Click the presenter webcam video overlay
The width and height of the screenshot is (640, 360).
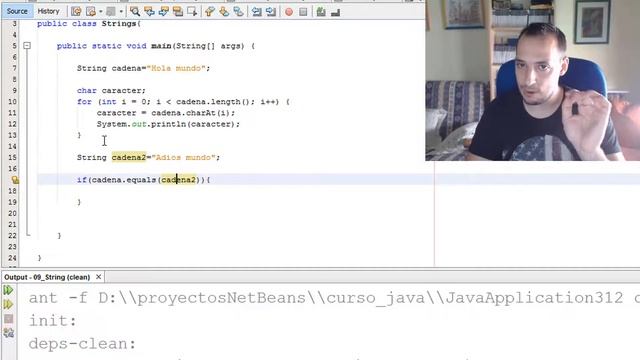(x=532, y=80)
